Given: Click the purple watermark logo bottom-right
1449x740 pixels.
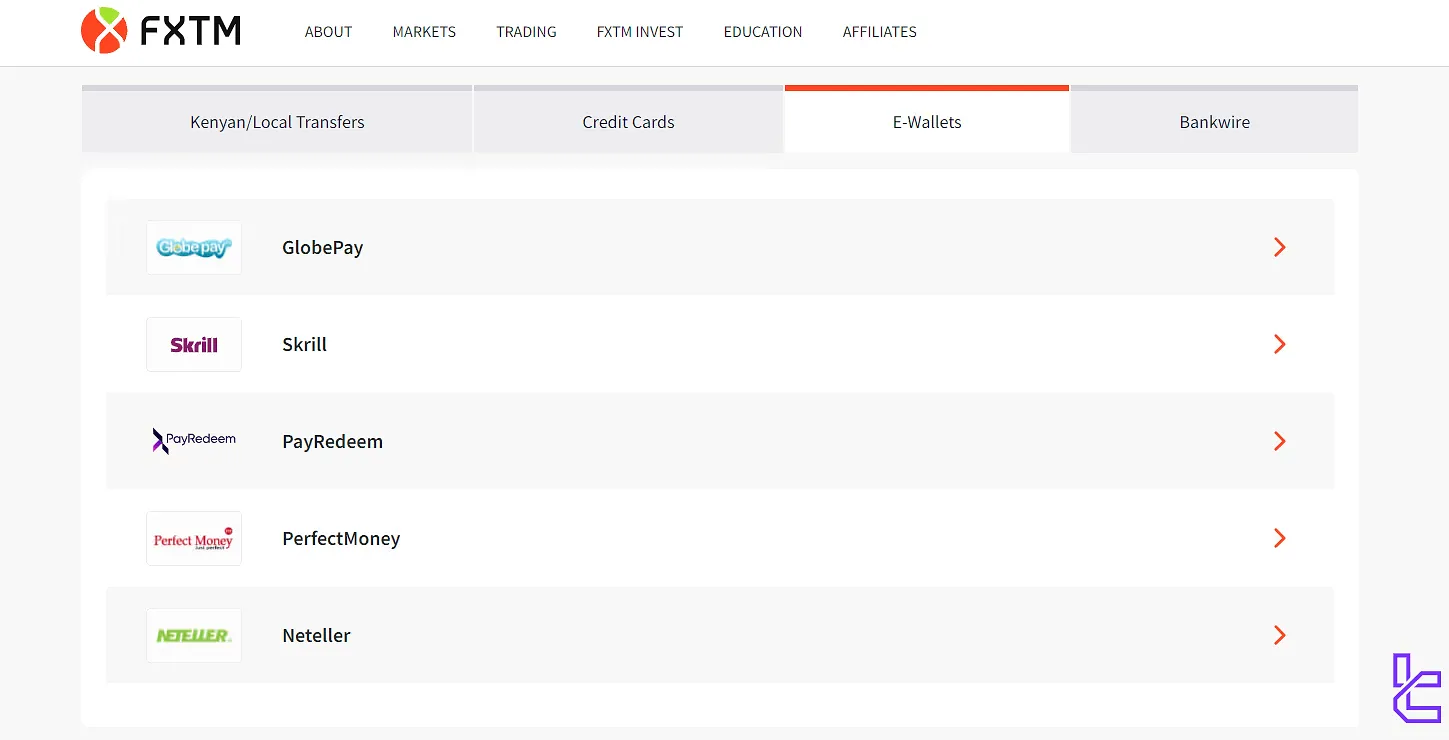Looking at the screenshot, I should point(1416,687).
